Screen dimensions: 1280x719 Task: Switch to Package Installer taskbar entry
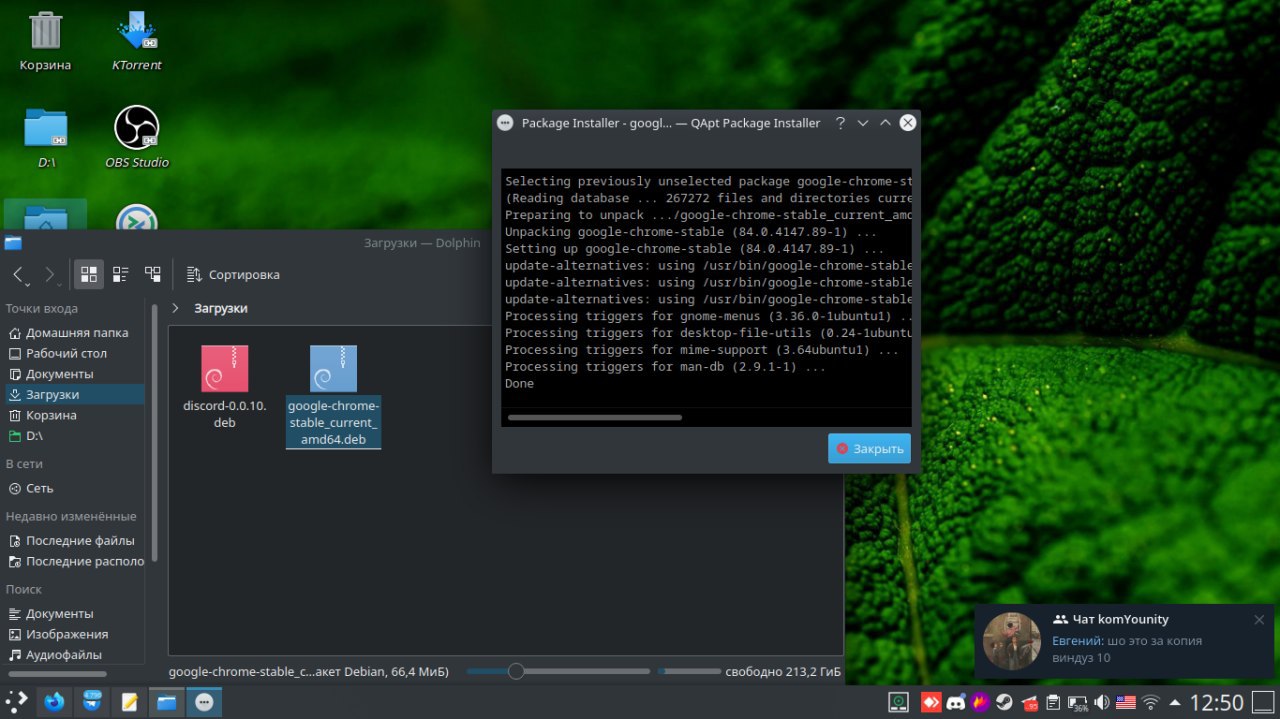(x=204, y=702)
